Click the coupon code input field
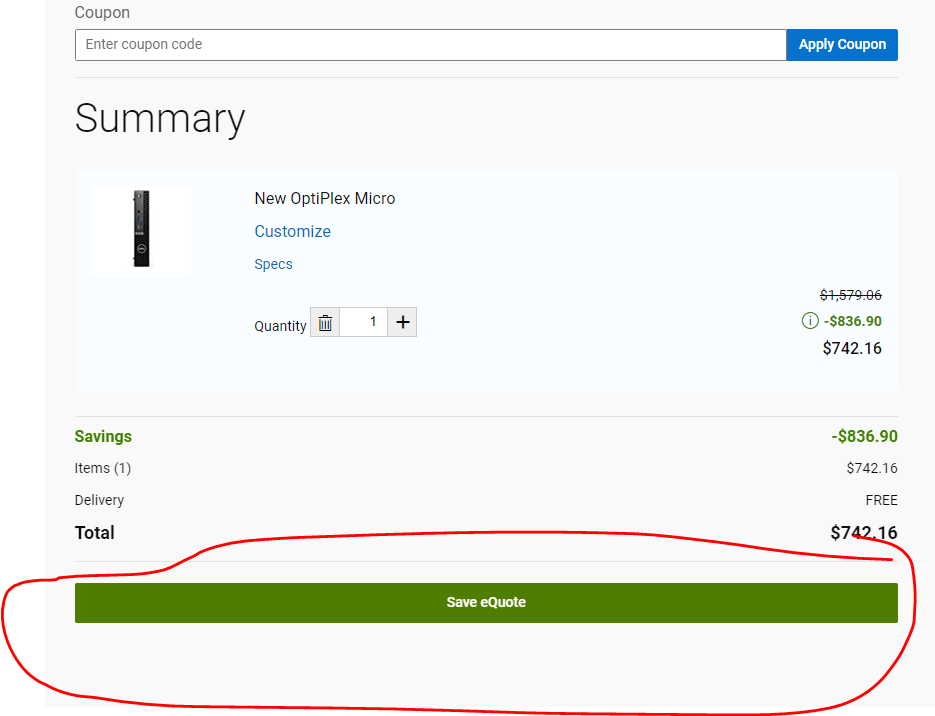This screenshot has height=716, width=935. pos(430,45)
